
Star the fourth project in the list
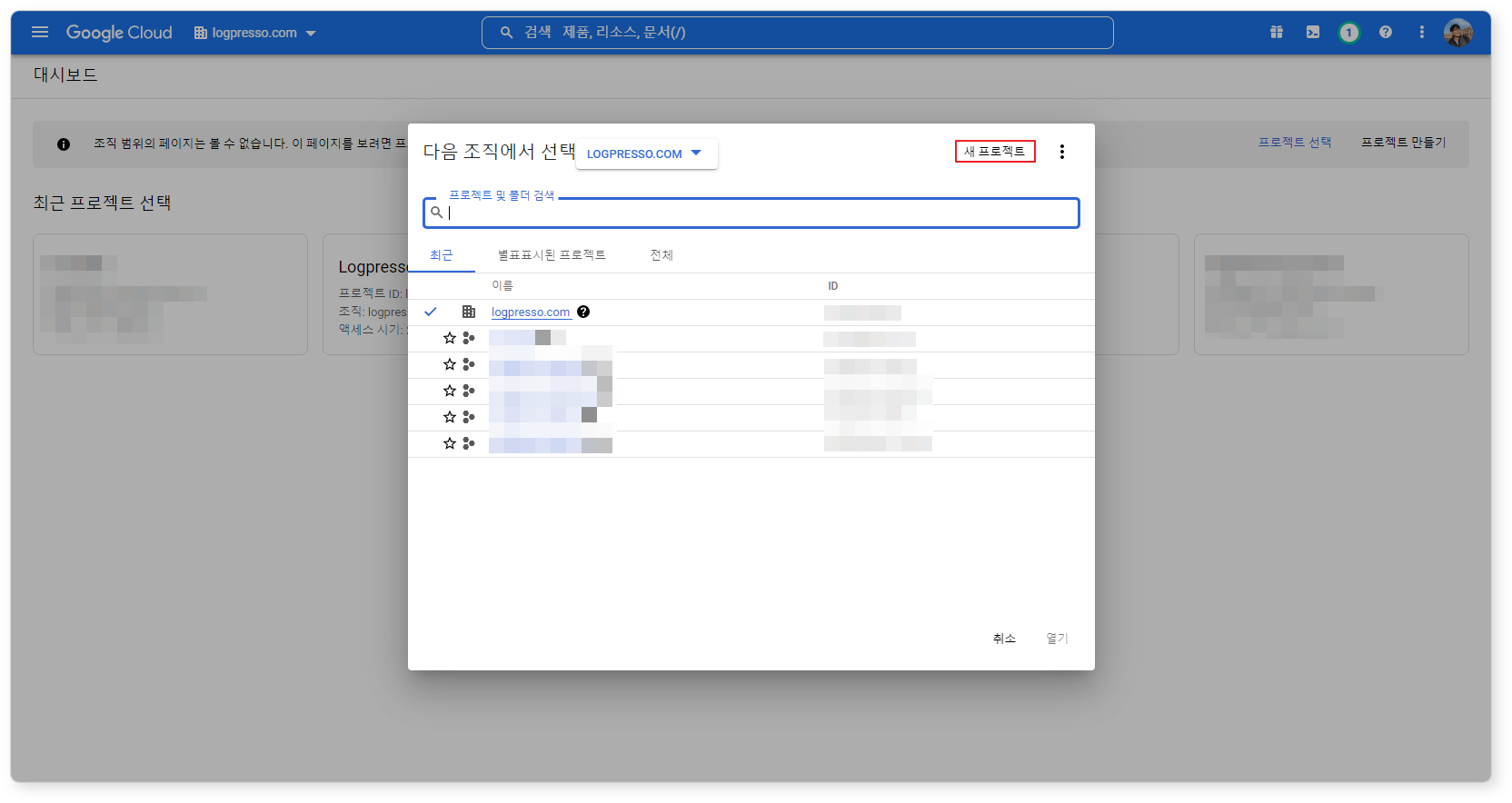point(450,417)
